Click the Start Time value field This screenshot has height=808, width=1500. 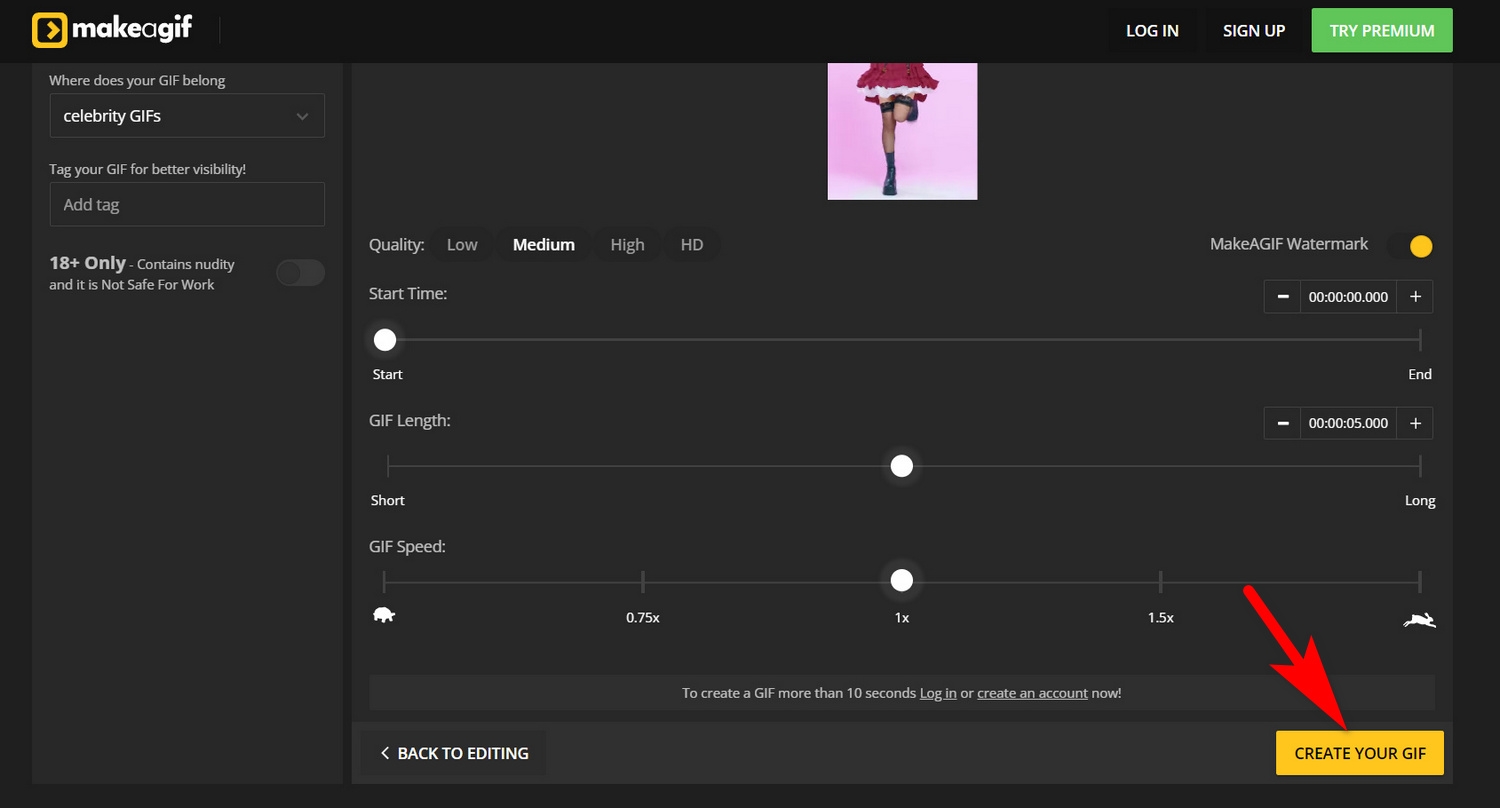[1349, 297]
